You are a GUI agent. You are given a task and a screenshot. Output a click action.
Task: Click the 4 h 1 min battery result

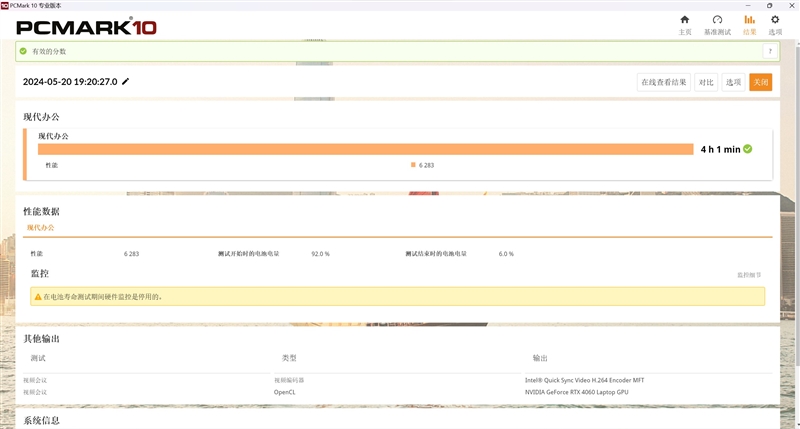point(720,149)
